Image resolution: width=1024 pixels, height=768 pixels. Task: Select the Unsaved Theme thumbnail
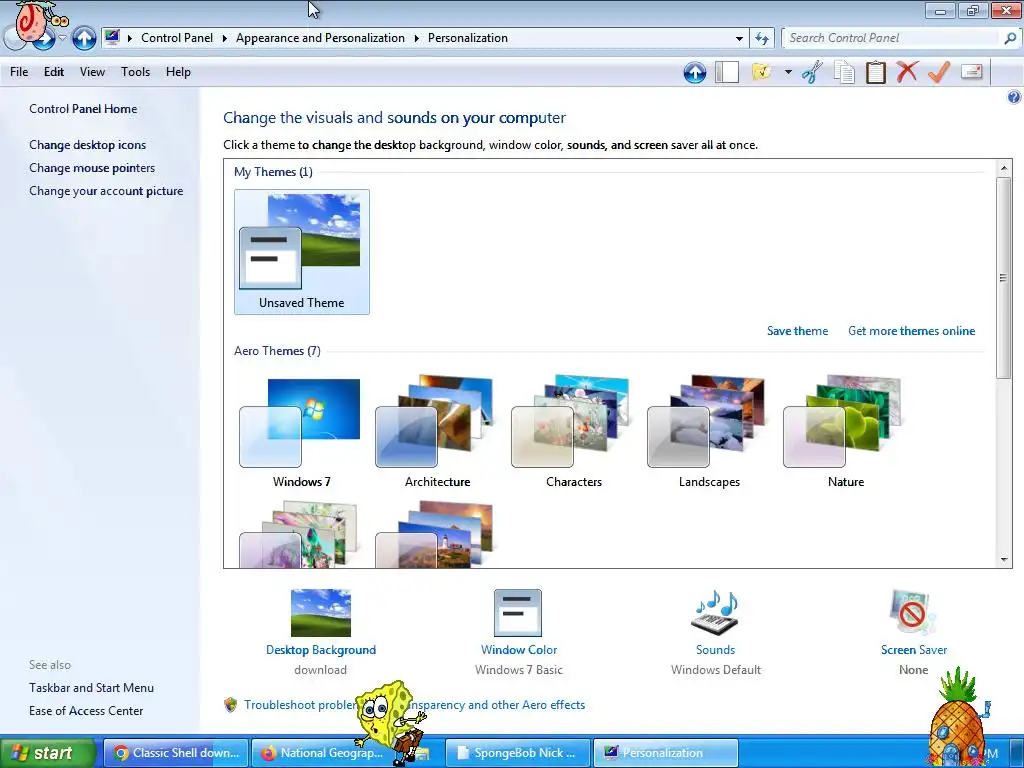tap(302, 252)
